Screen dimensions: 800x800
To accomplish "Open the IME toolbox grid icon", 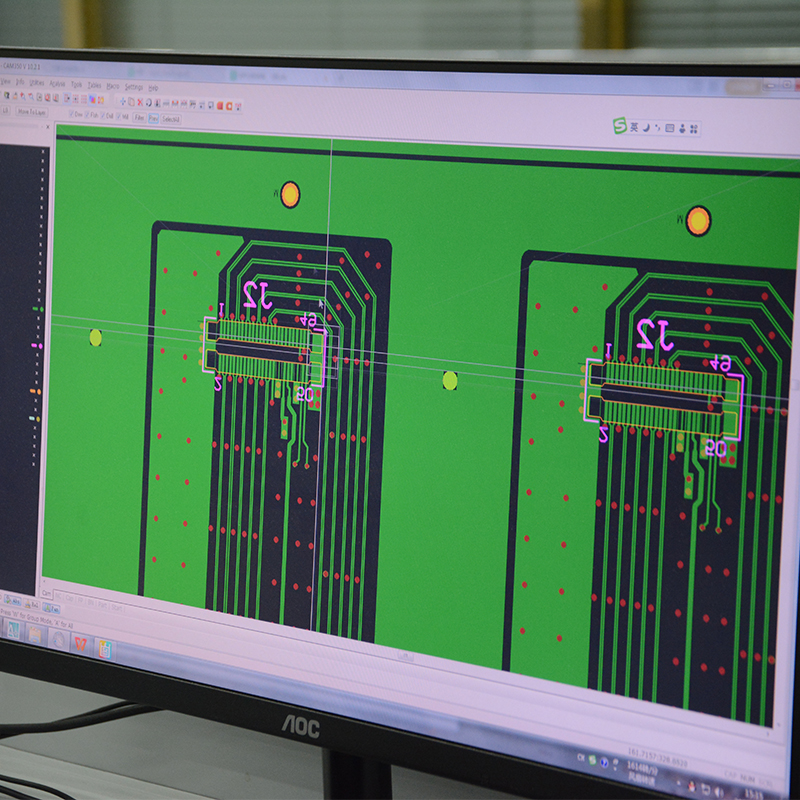I will [x=693, y=129].
